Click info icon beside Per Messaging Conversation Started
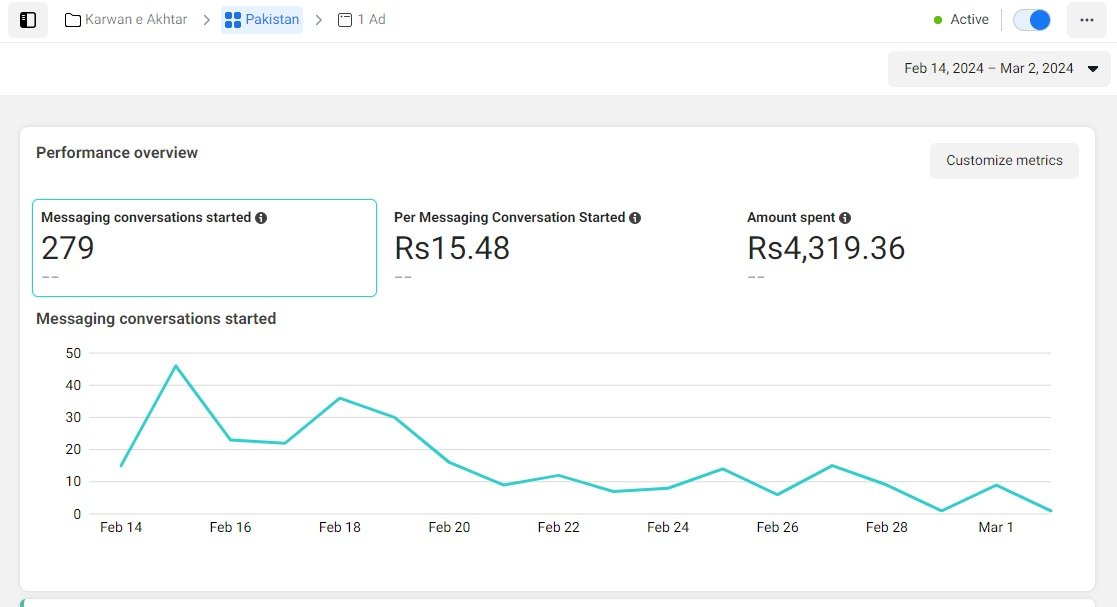This screenshot has height=607, width=1117. point(635,218)
